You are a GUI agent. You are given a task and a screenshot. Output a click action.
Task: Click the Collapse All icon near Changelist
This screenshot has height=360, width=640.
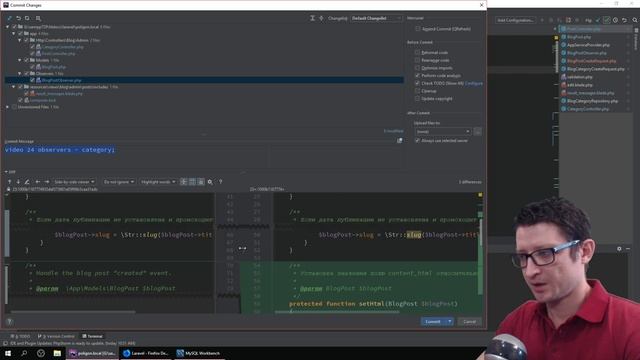point(321,18)
